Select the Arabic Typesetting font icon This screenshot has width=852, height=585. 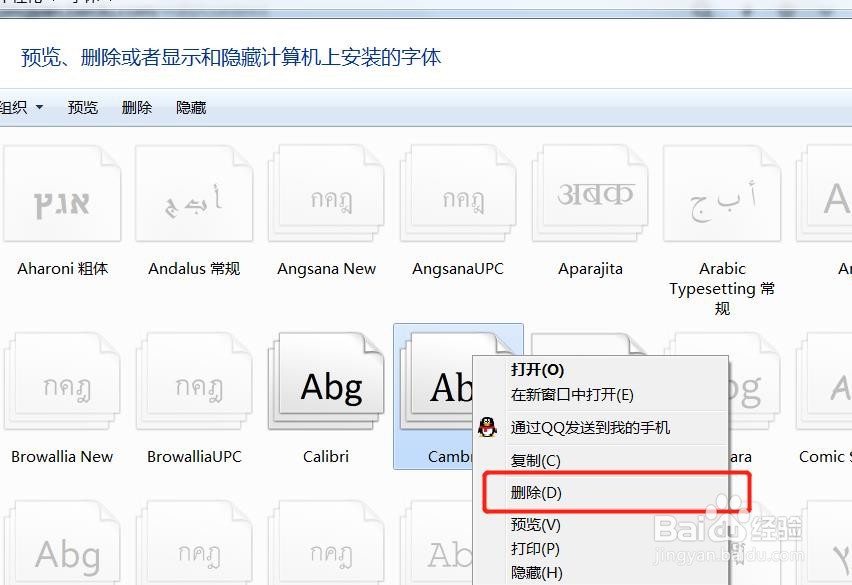(x=722, y=193)
